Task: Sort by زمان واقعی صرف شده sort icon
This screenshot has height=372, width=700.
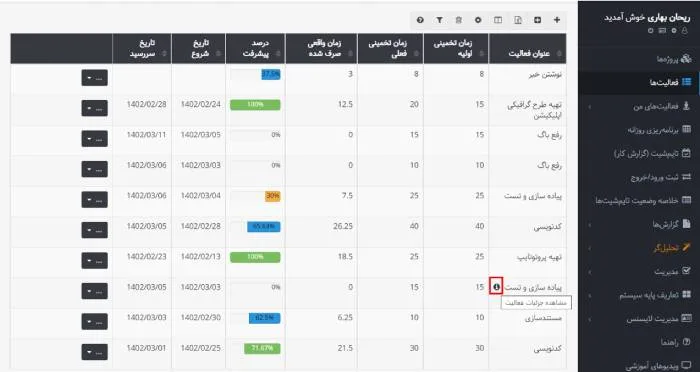Action: 350,54
